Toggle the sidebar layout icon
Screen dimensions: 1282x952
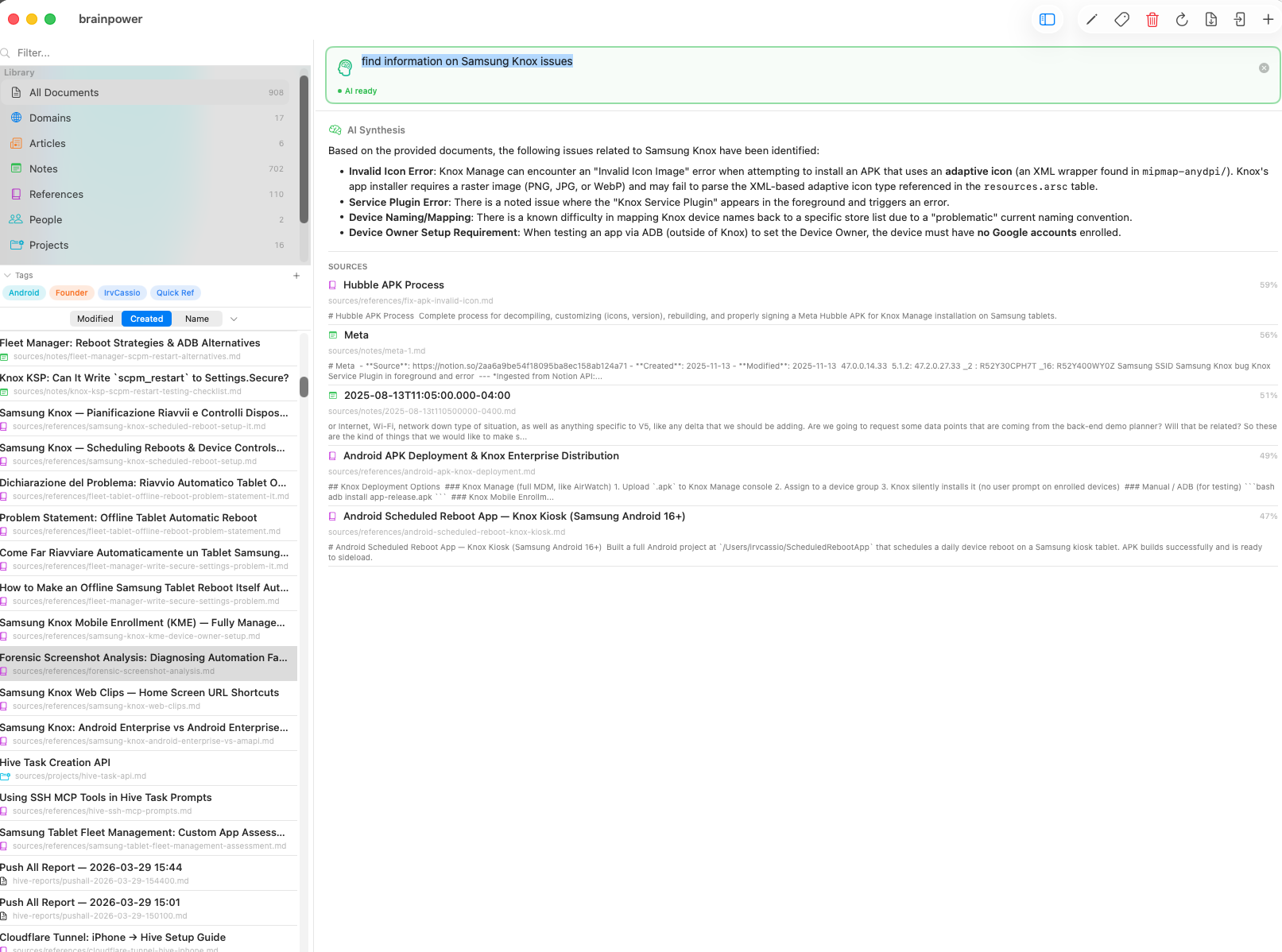pyautogui.click(x=1048, y=20)
